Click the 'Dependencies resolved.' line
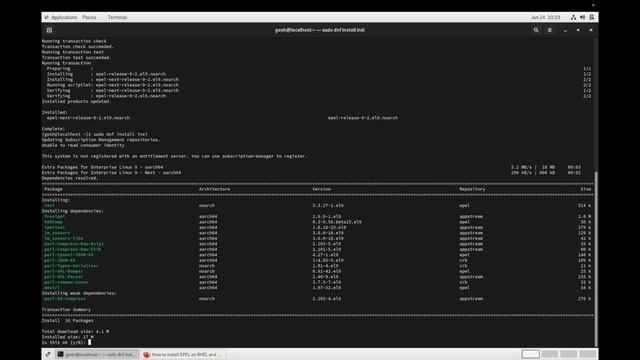Screen dimensions: 640x360 click(70, 178)
